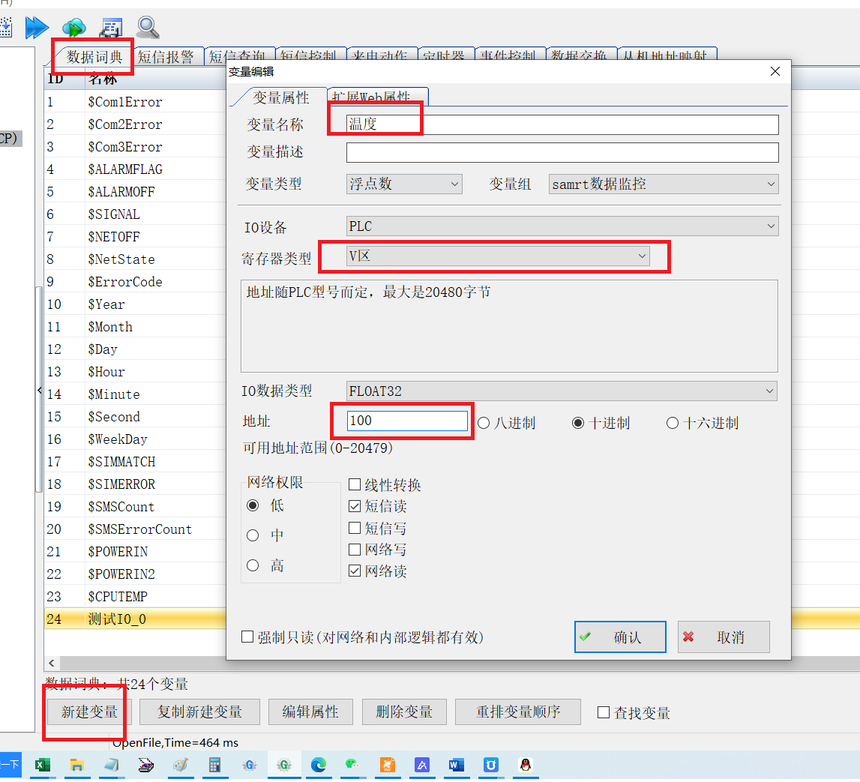
Task: Expand the IO设备 dropdown showing PLC
Action: point(562,226)
